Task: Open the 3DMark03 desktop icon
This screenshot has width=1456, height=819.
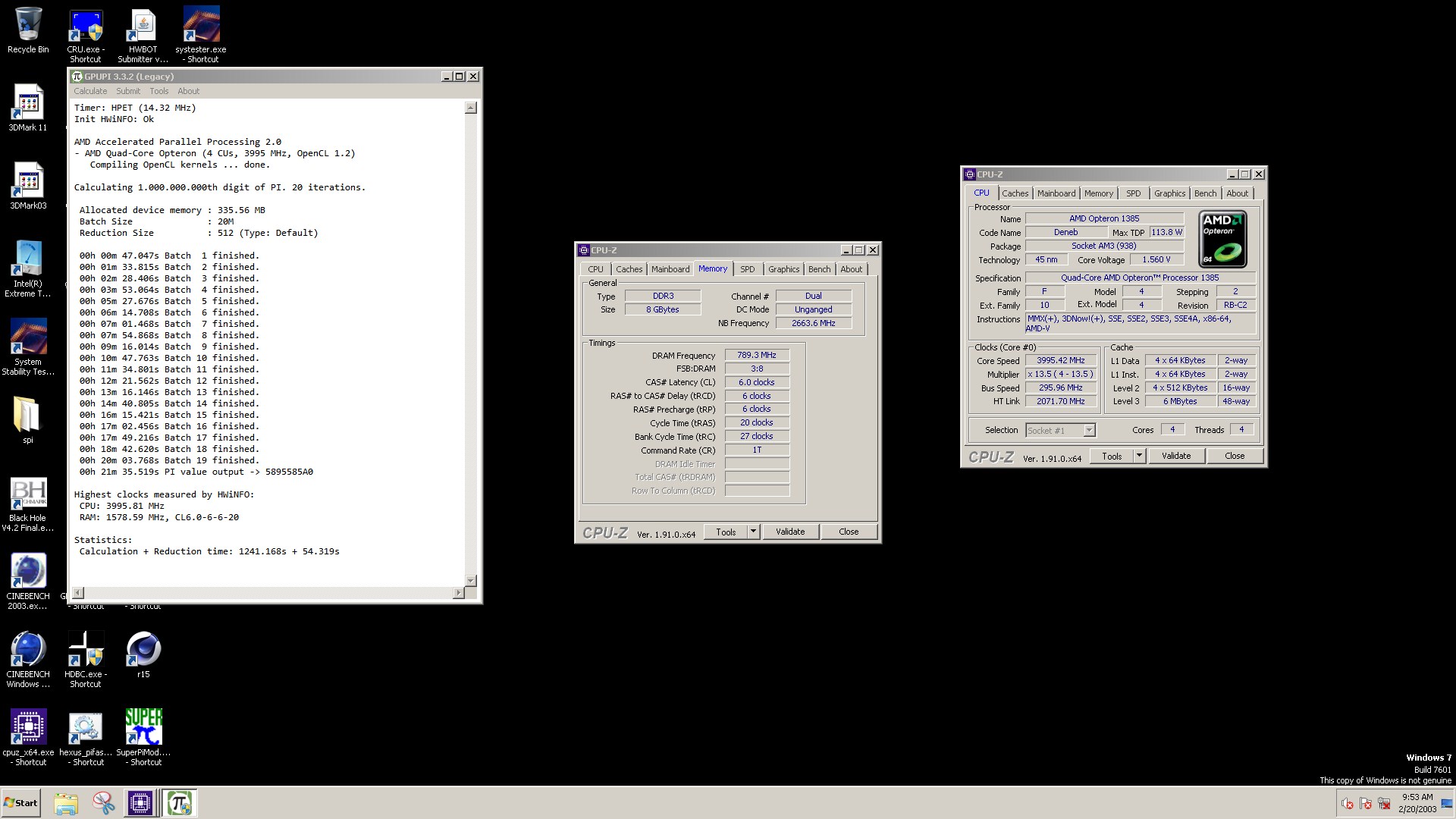Action: [x=28, y=186]
